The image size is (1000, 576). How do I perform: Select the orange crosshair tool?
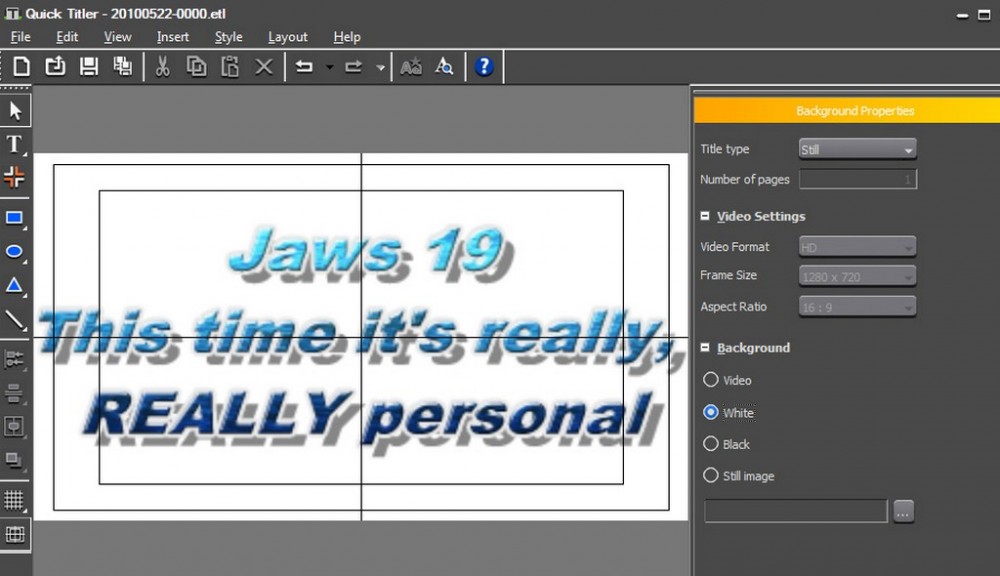(x=14, y=177)
